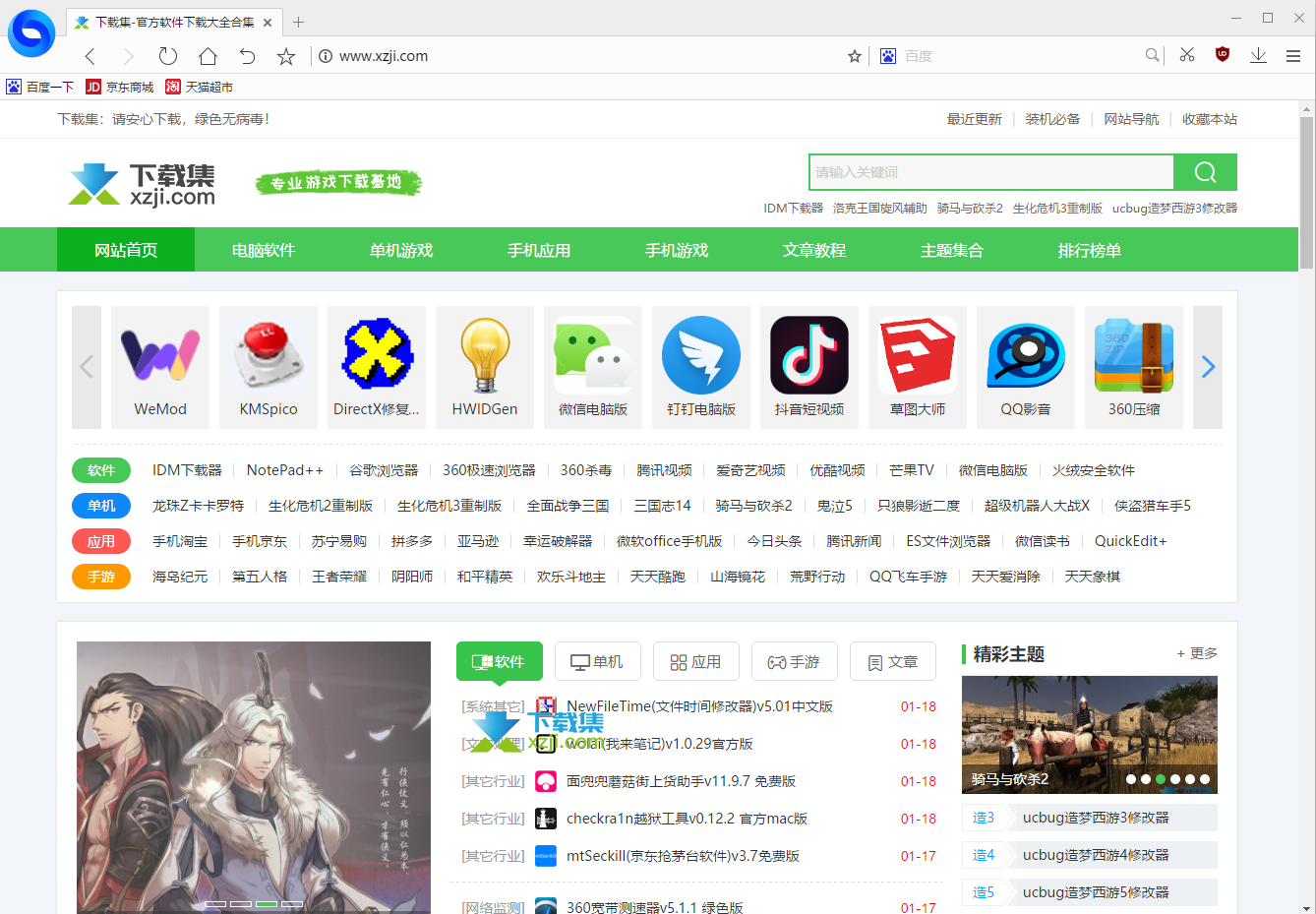Show previous apps with left carousel arrow

87,367
